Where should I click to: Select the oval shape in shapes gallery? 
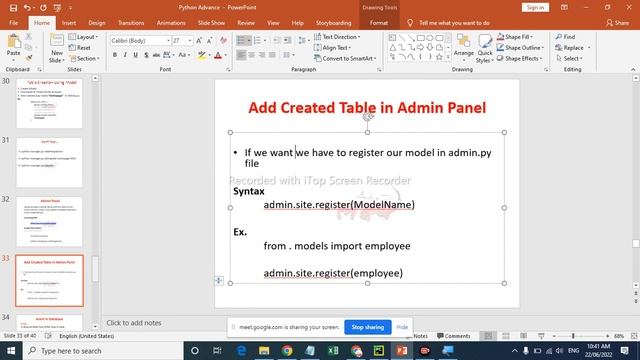430,38
